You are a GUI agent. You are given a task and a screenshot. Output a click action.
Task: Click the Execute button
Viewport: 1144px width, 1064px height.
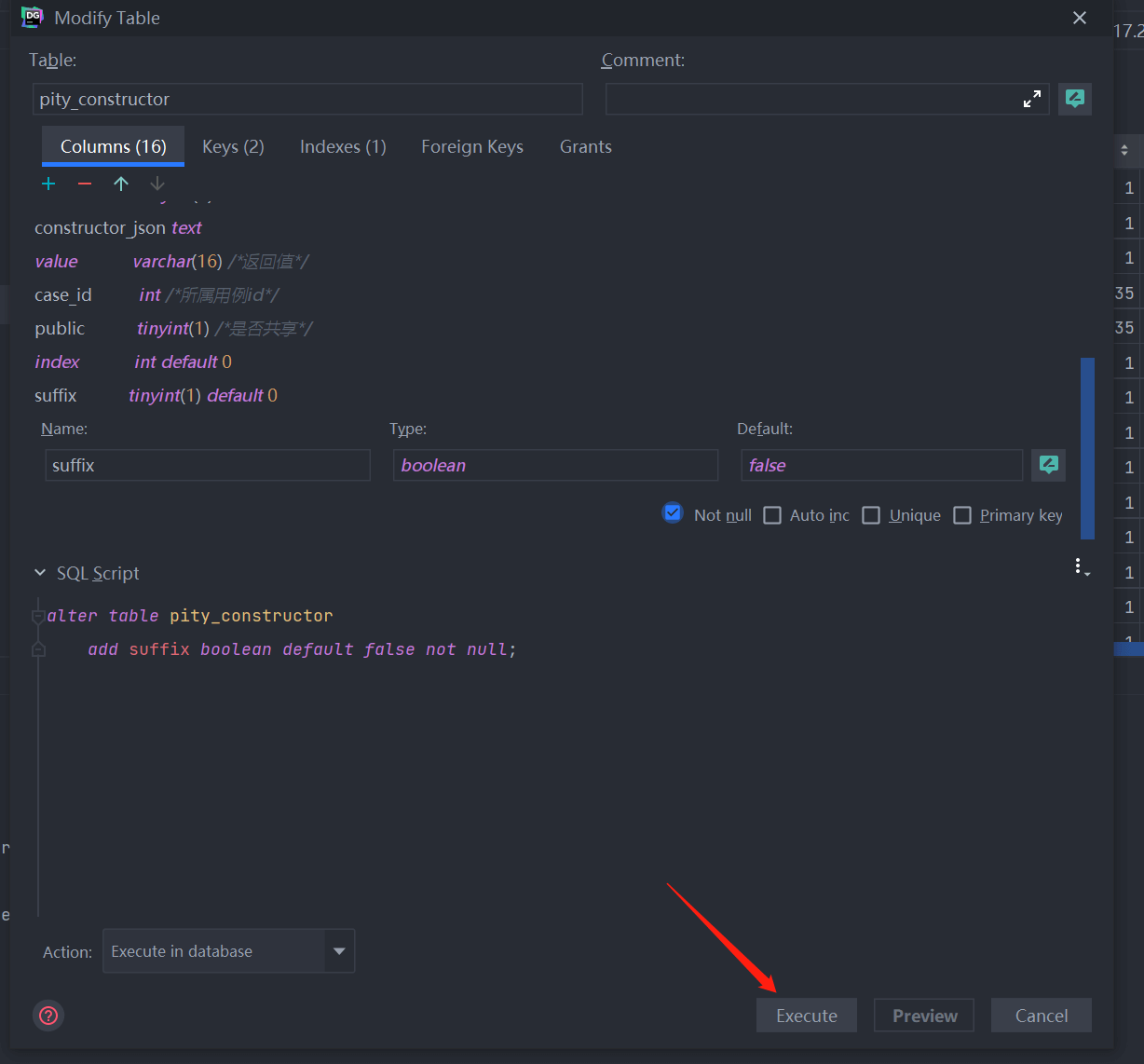807,1016
